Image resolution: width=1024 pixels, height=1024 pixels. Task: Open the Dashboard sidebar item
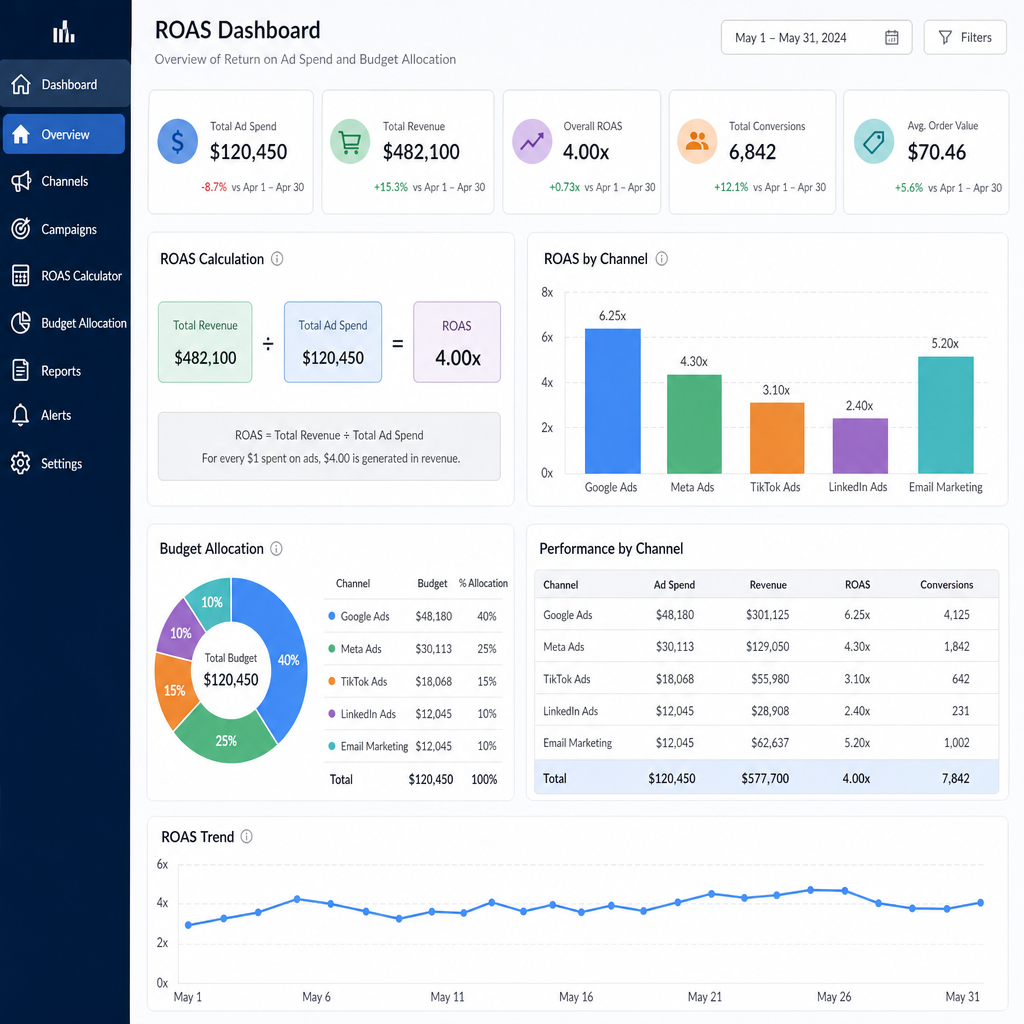click(65, 84)
